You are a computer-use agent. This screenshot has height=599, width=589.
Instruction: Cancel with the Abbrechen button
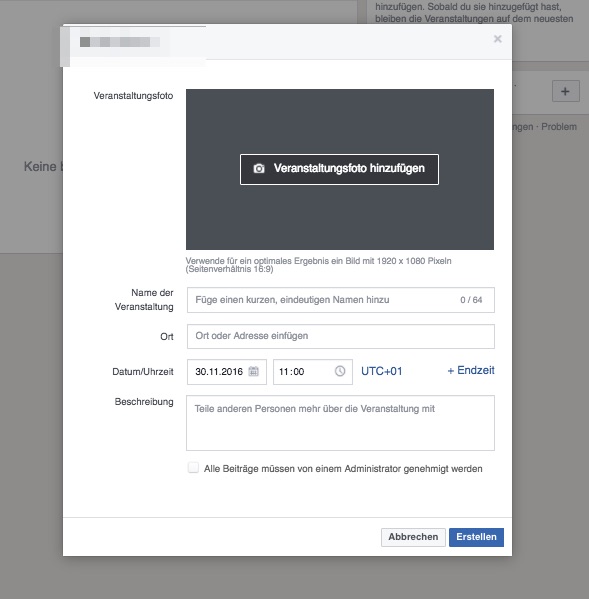(413, 537)
